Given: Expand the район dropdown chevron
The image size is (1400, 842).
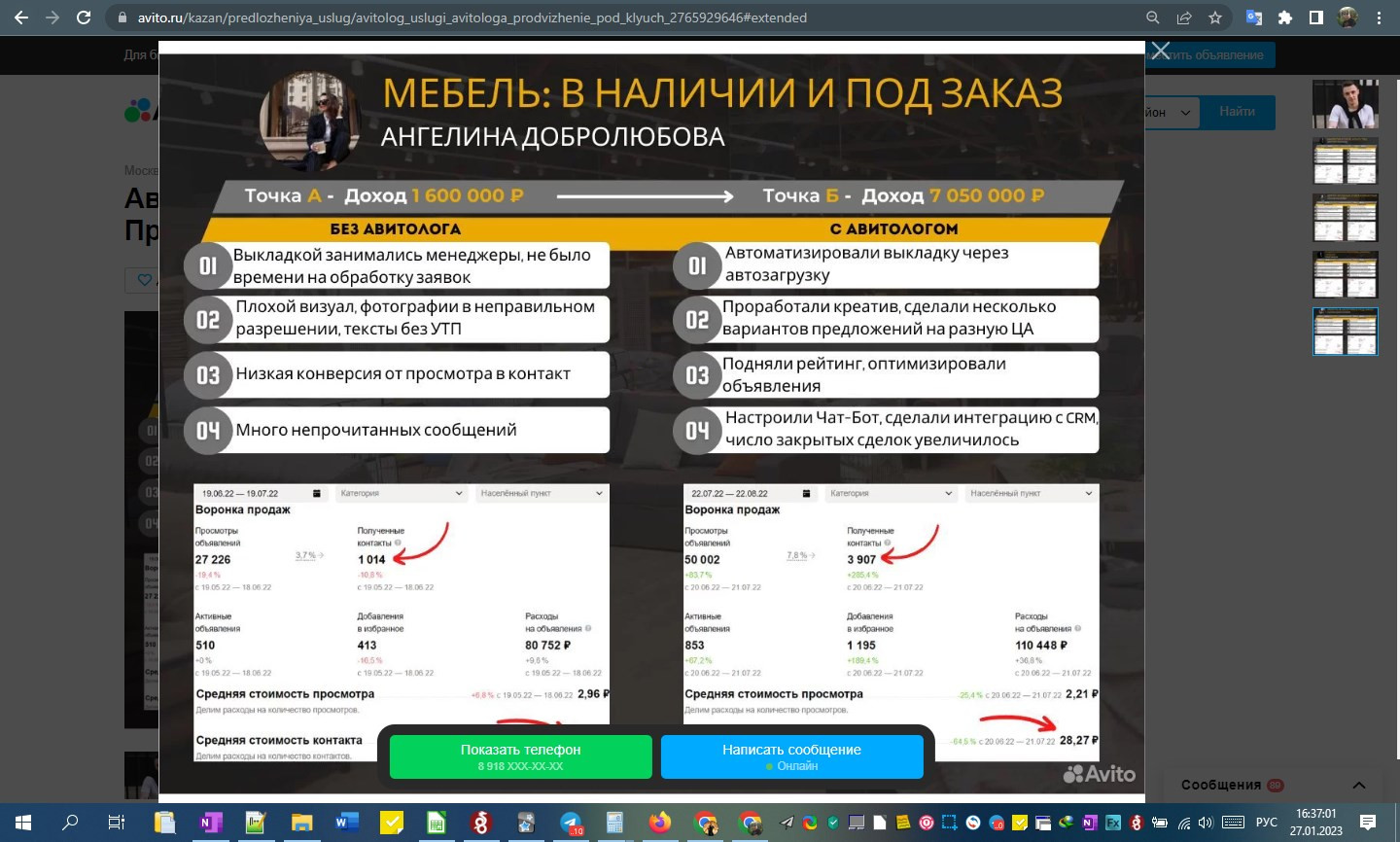Looking at the screenshot, I should [1185, 112].
